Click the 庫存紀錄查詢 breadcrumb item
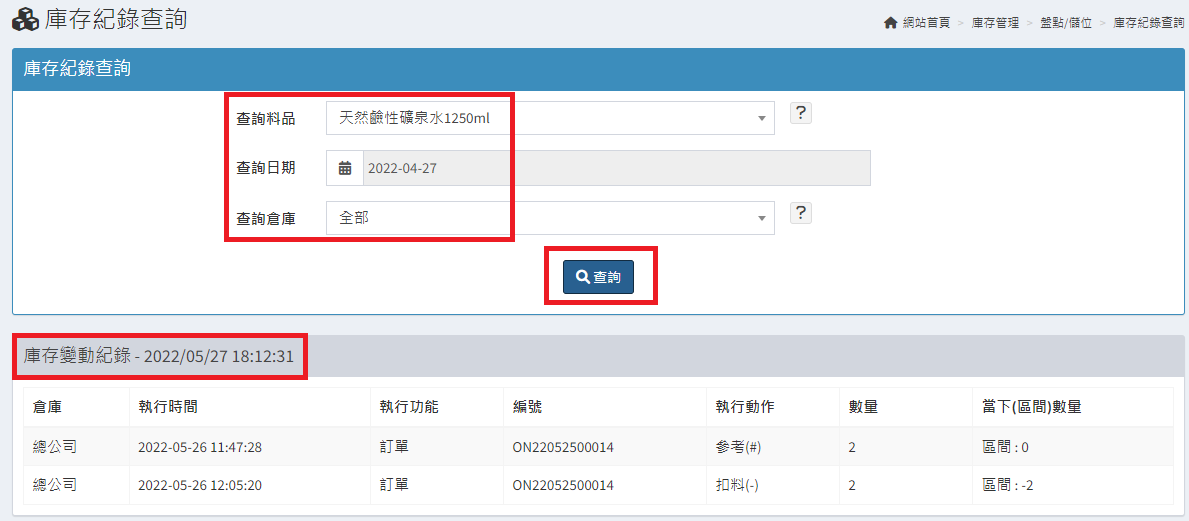This screenshot has width=1189, height=521. point(1148,23)
